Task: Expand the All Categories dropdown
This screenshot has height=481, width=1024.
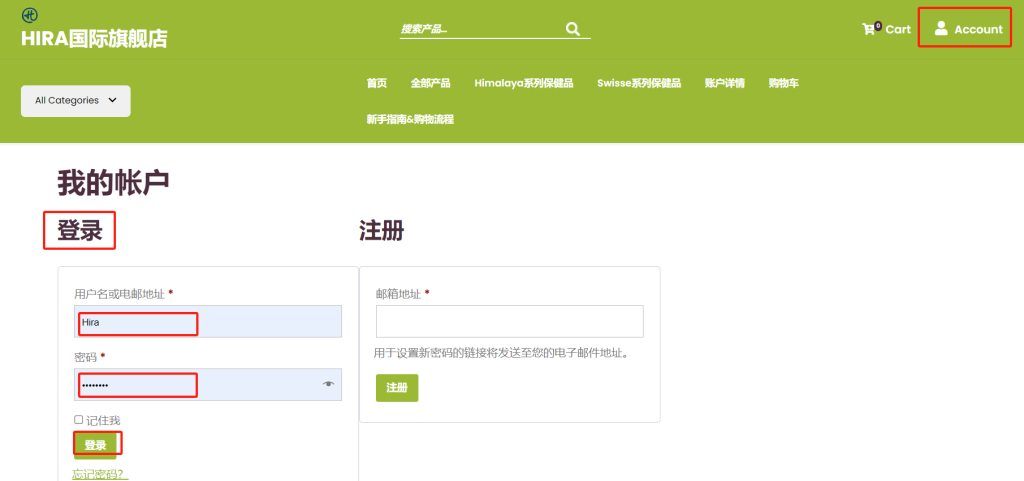Action: point(76,101)
